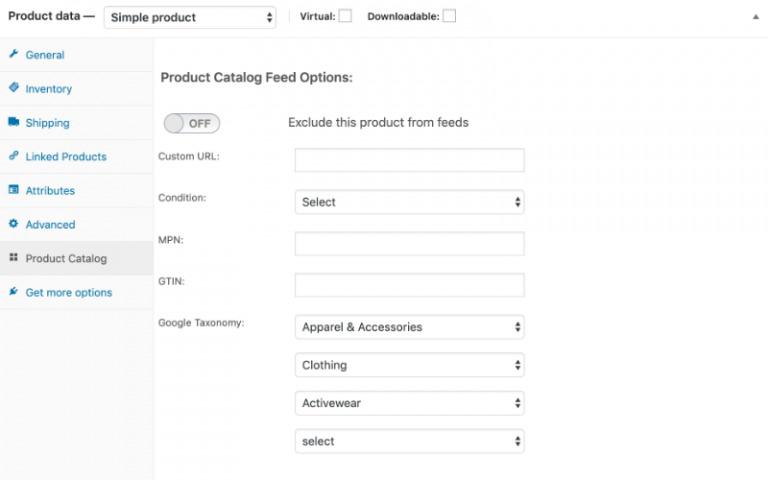Collapse the Product data panel arrow
Screen dimensions: 768x480
point(755,17)
